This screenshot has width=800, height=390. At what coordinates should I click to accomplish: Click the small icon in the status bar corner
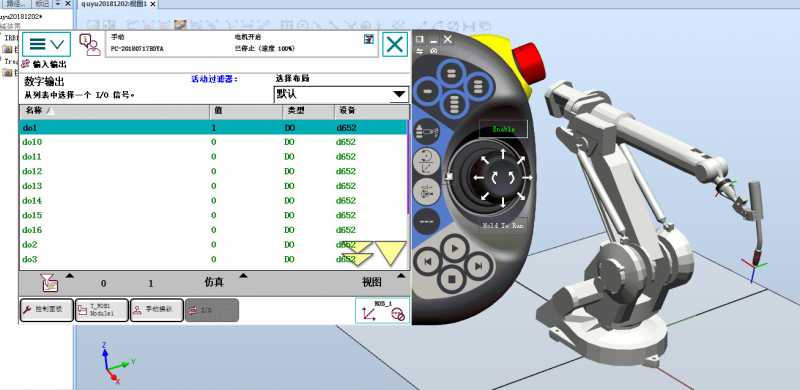tap(368, 39)
